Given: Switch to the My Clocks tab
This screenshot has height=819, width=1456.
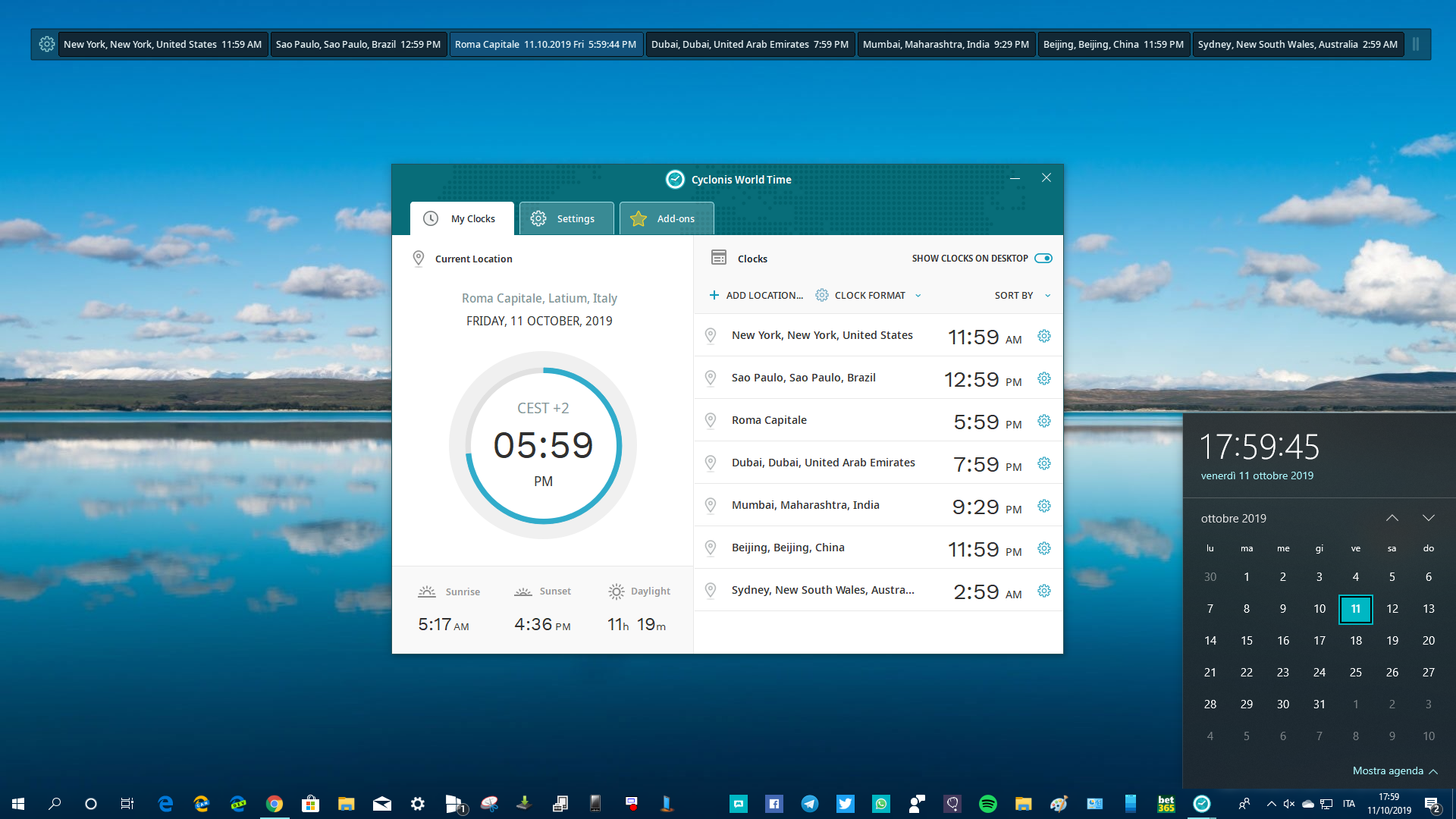Looking at the screenshot, I should (462, 218).
